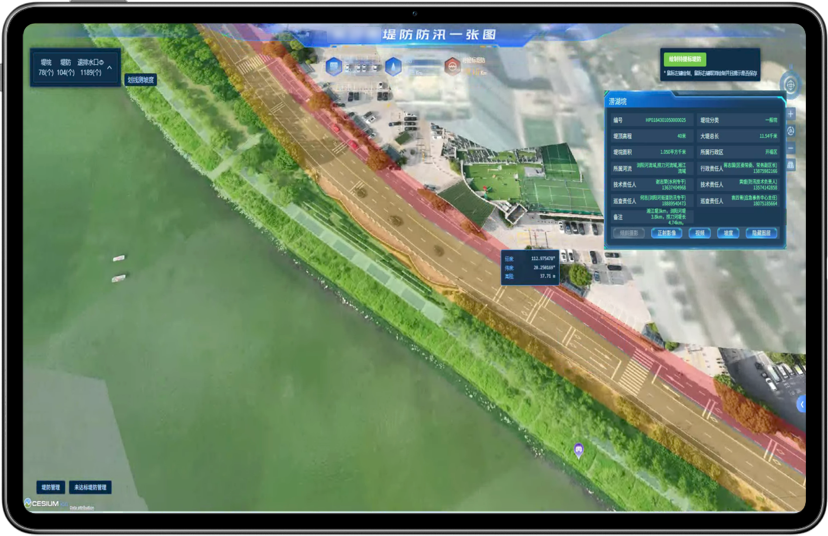Zoom in with the plus map button
828x536 pixels.
[791, 114]
